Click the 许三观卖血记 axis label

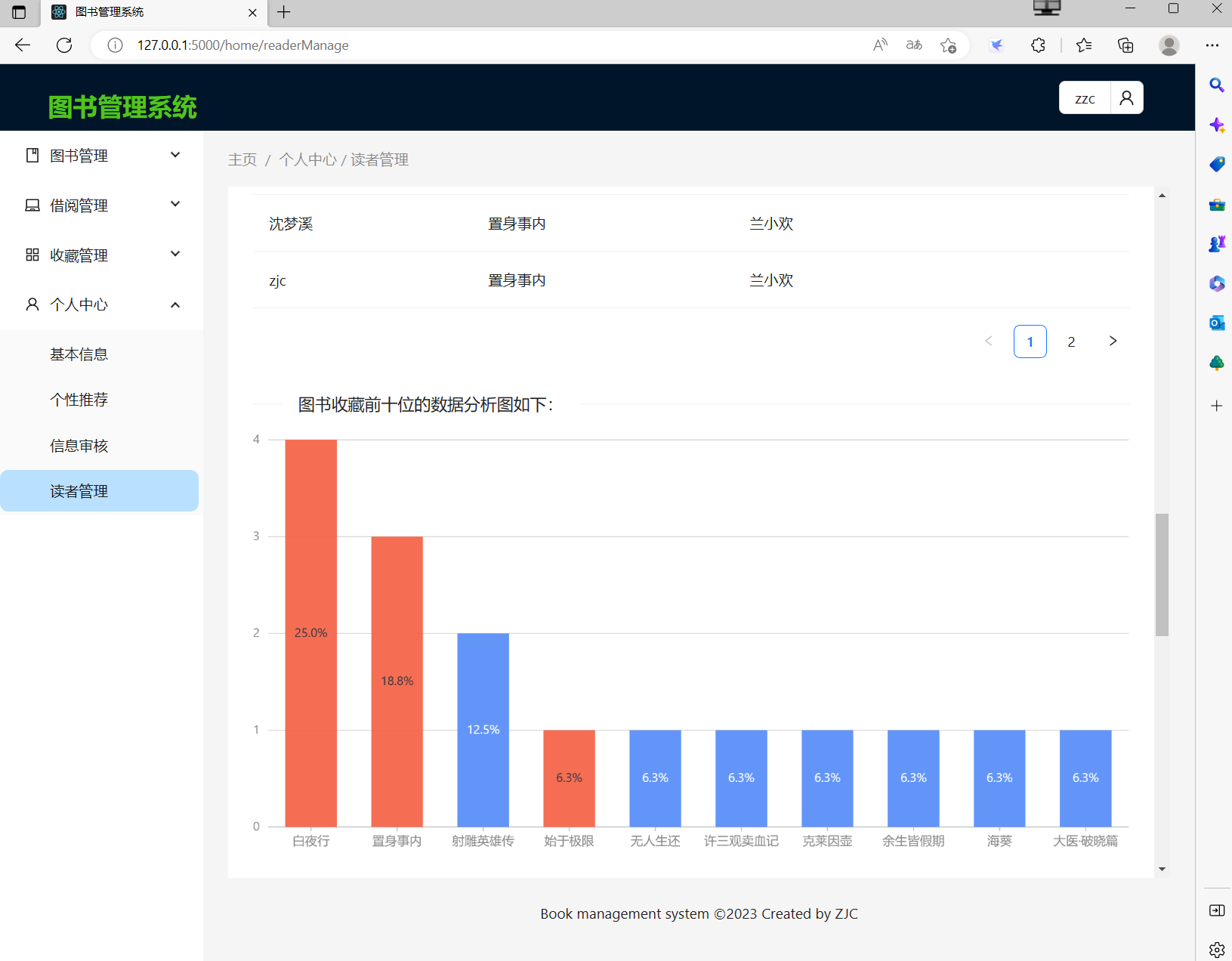[741, 841]
